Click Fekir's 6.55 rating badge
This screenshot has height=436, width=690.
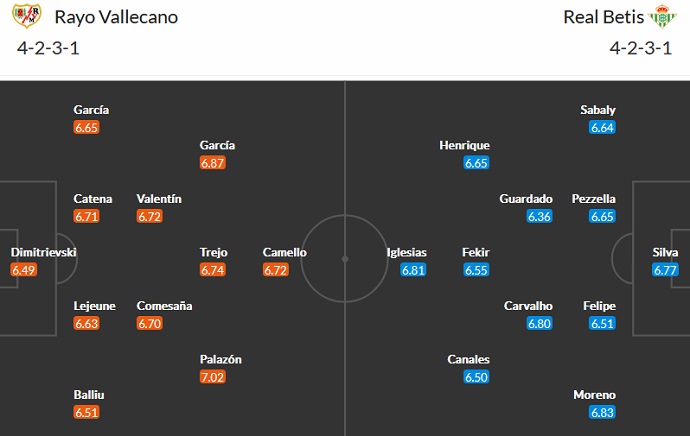coord(476,270)
